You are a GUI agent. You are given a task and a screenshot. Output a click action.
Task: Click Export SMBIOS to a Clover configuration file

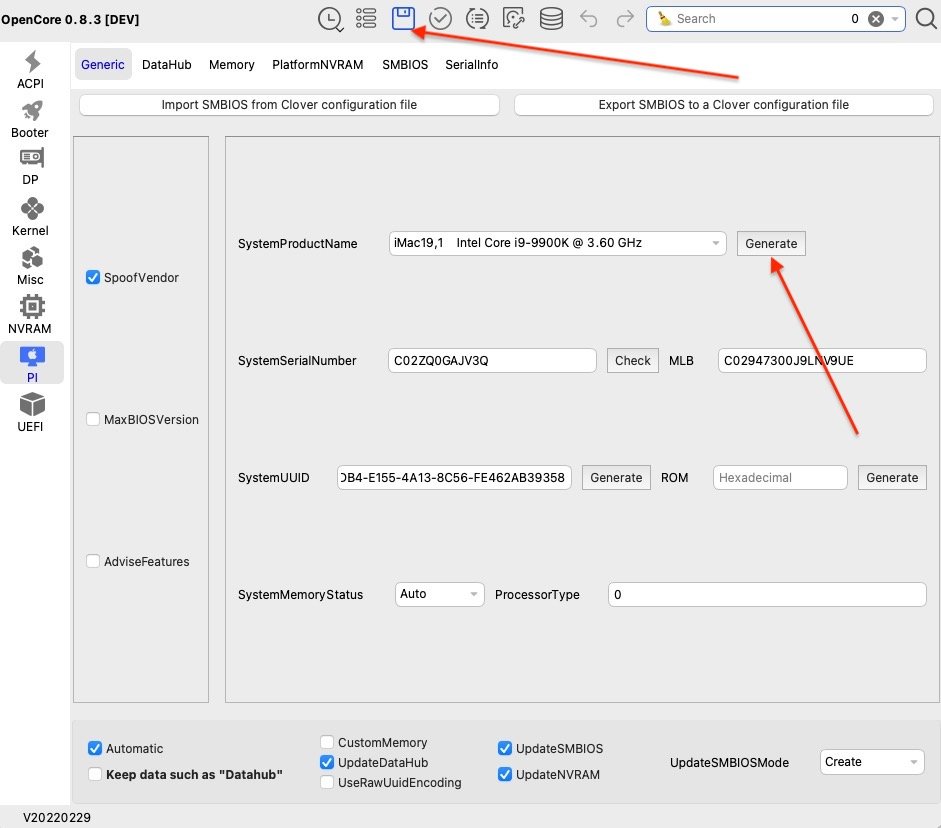click(x=724, y=104)
